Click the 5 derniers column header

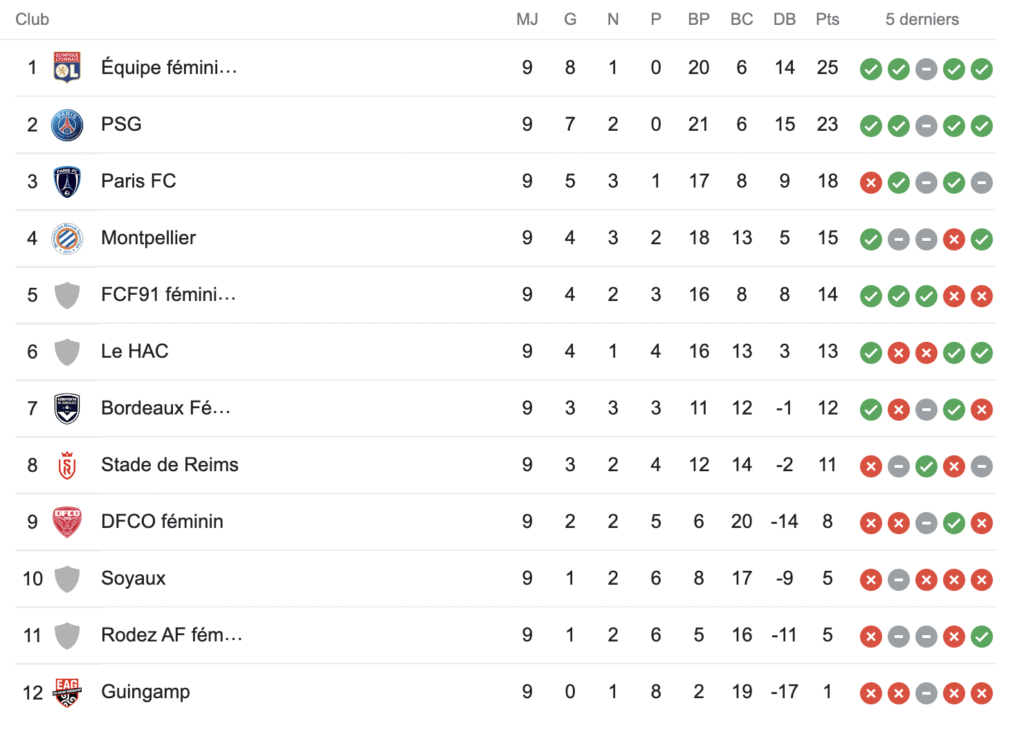pos(922,20)
